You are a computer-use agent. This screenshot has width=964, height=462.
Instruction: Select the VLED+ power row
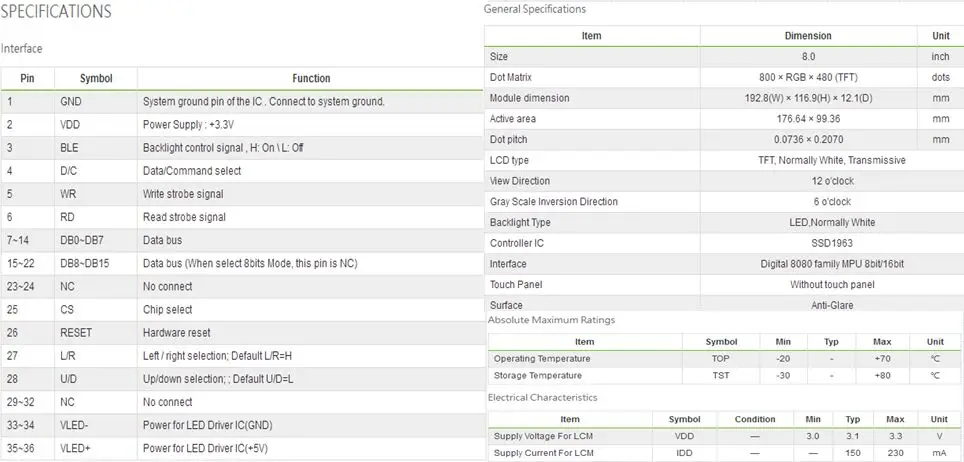click(x=242, y=448)
